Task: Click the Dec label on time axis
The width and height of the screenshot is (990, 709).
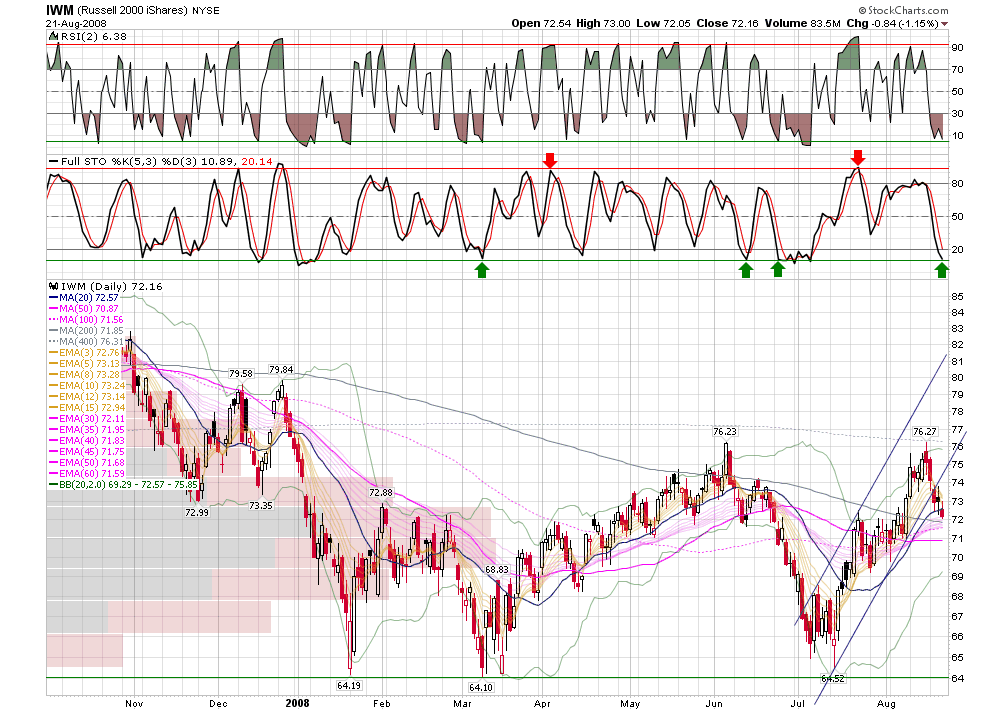Action: tap(218, 703)
